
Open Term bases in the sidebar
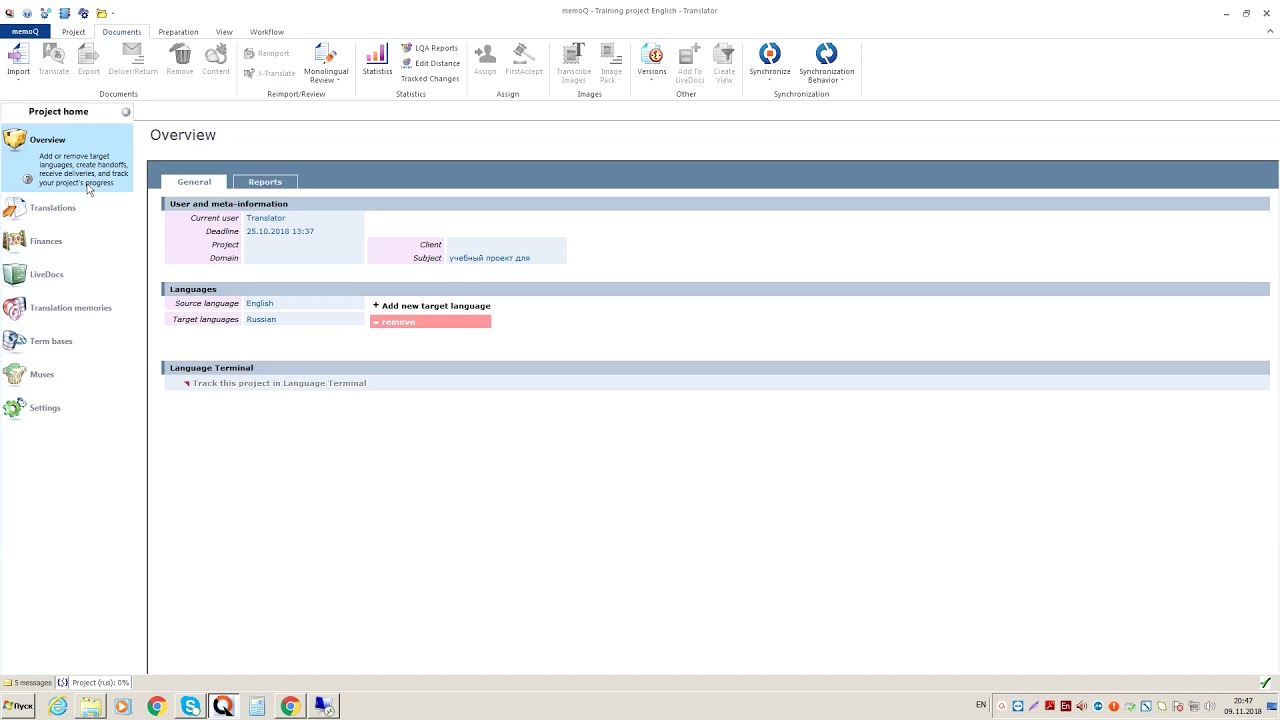[x=51, y=341]
